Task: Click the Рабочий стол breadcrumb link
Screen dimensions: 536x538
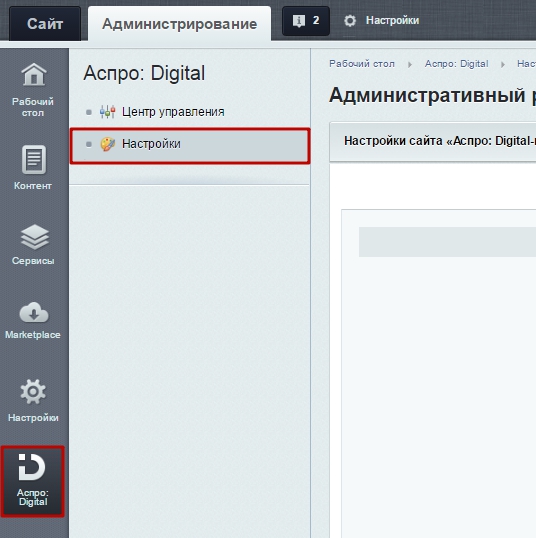Action: tap(362, 64)
